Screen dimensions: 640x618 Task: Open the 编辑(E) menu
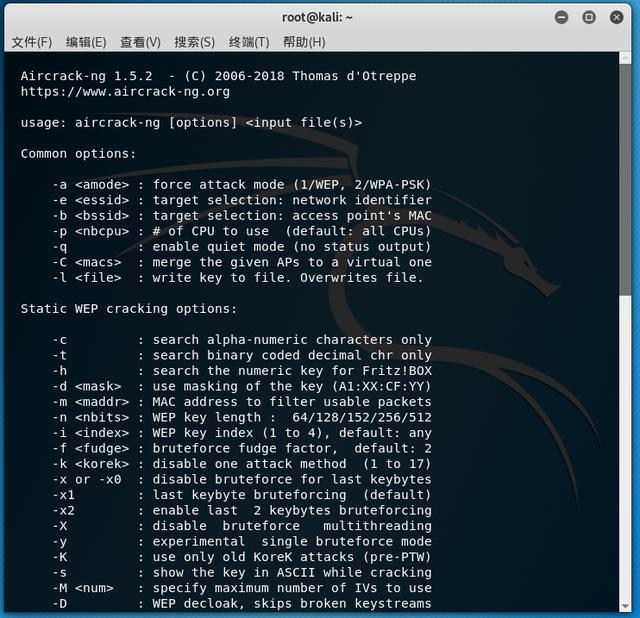point(86,42)
